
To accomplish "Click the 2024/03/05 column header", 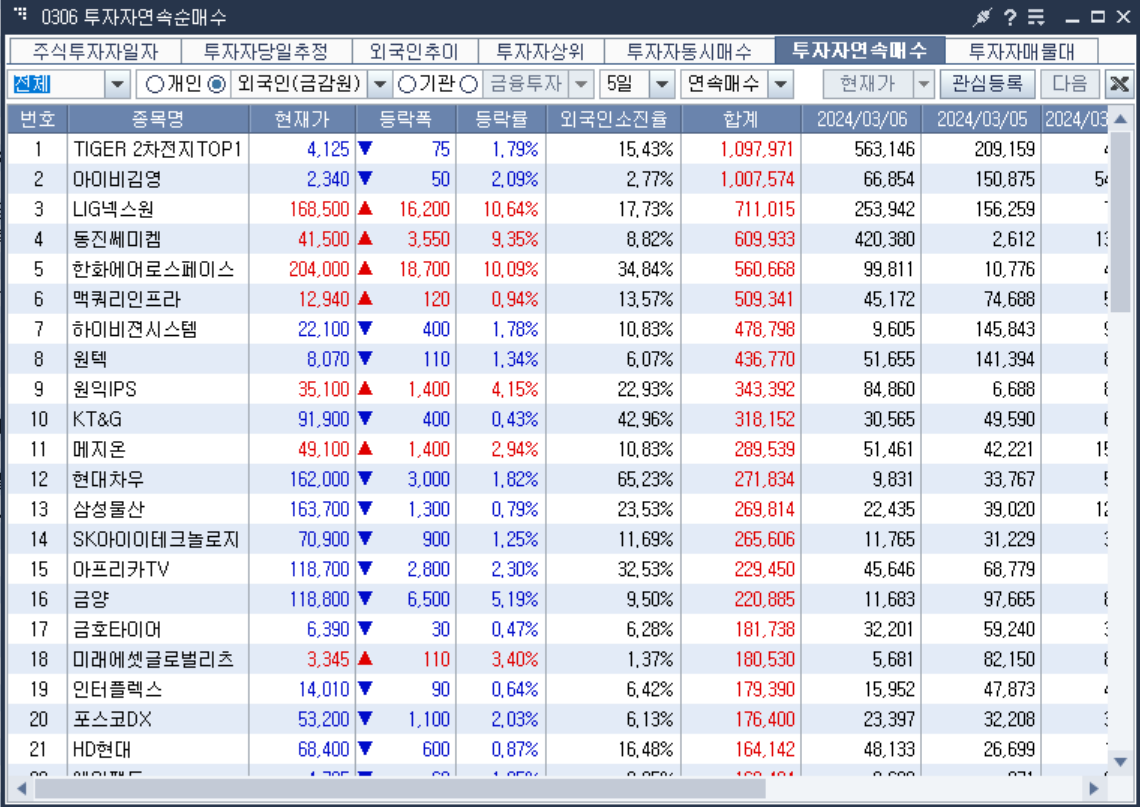I will pos(982,119).
